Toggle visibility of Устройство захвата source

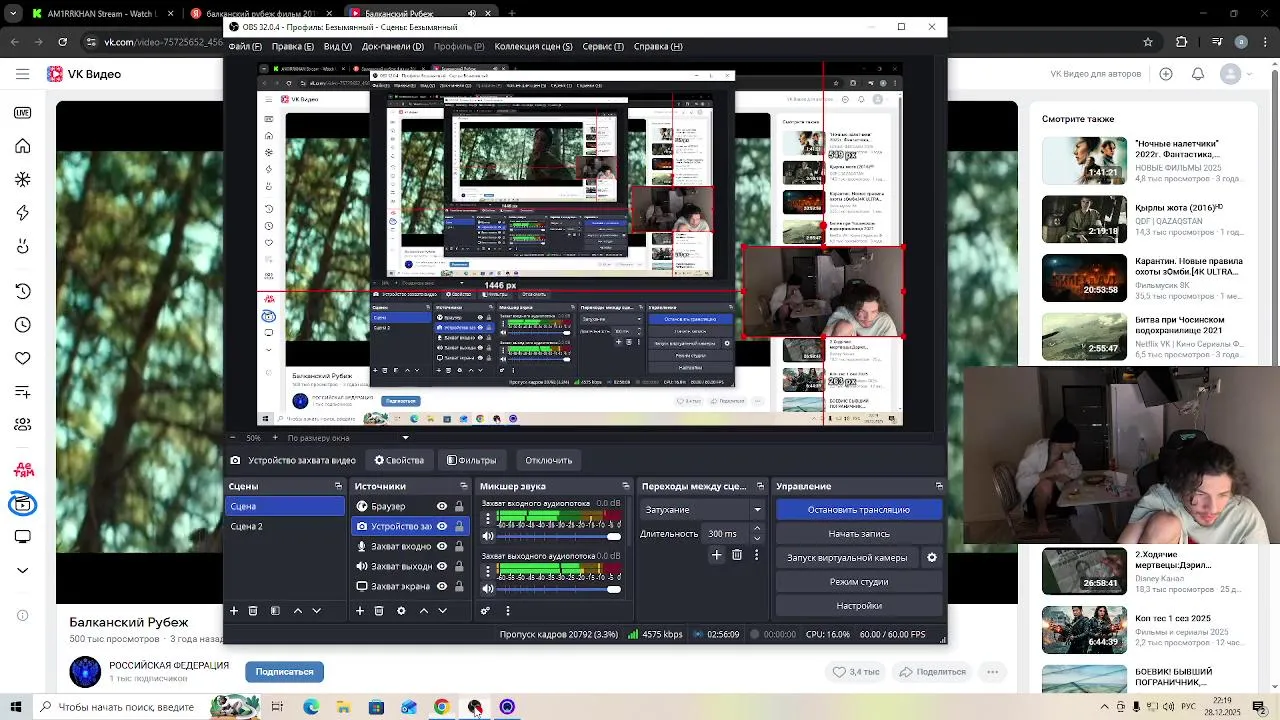point(442,526)
